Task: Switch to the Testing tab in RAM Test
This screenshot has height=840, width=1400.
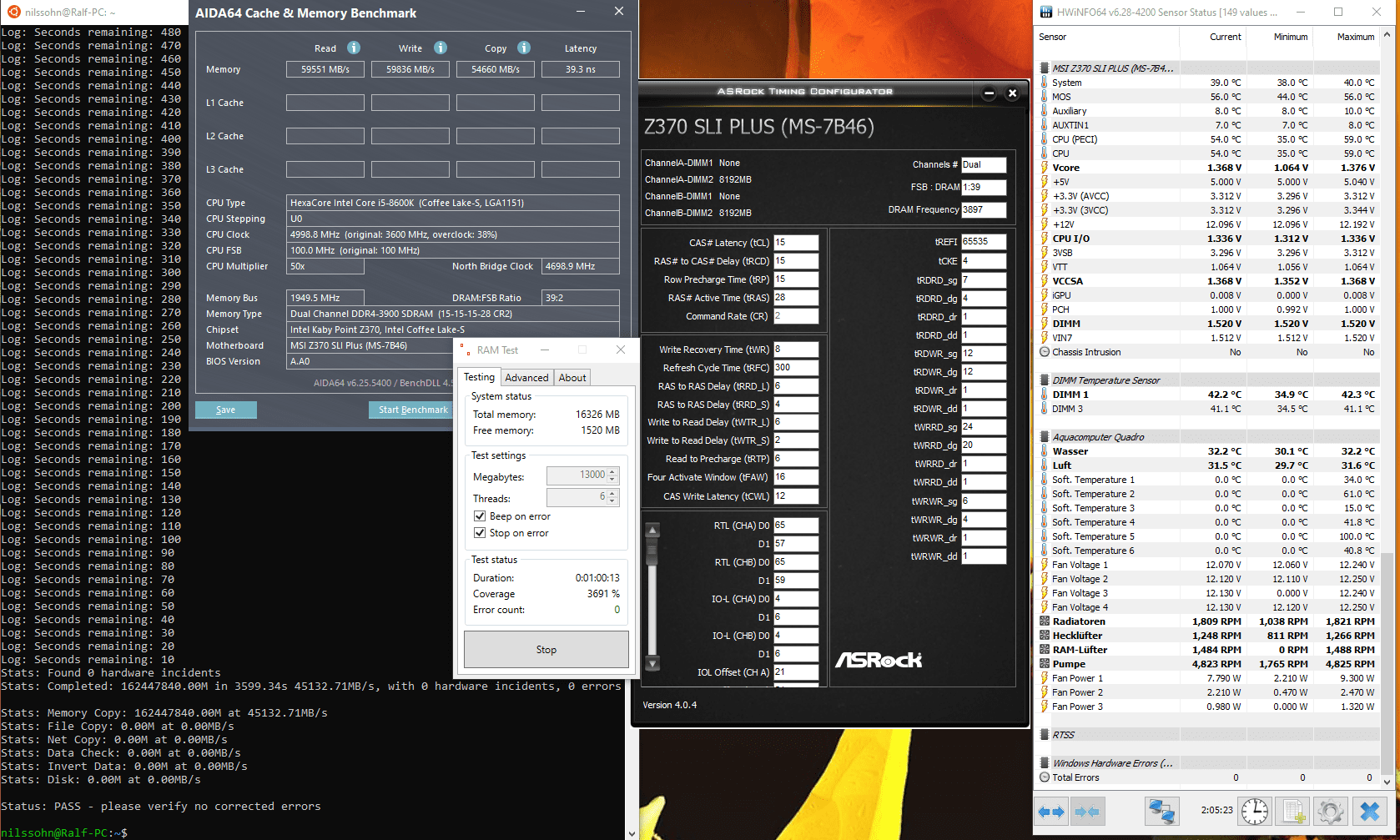Action: click(x=479, y=377)
